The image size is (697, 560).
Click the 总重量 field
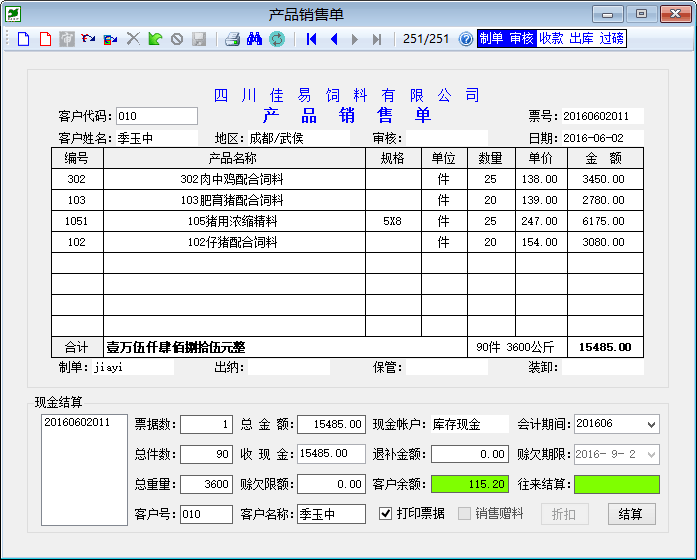pyautogui.click(x=206, y=484)
